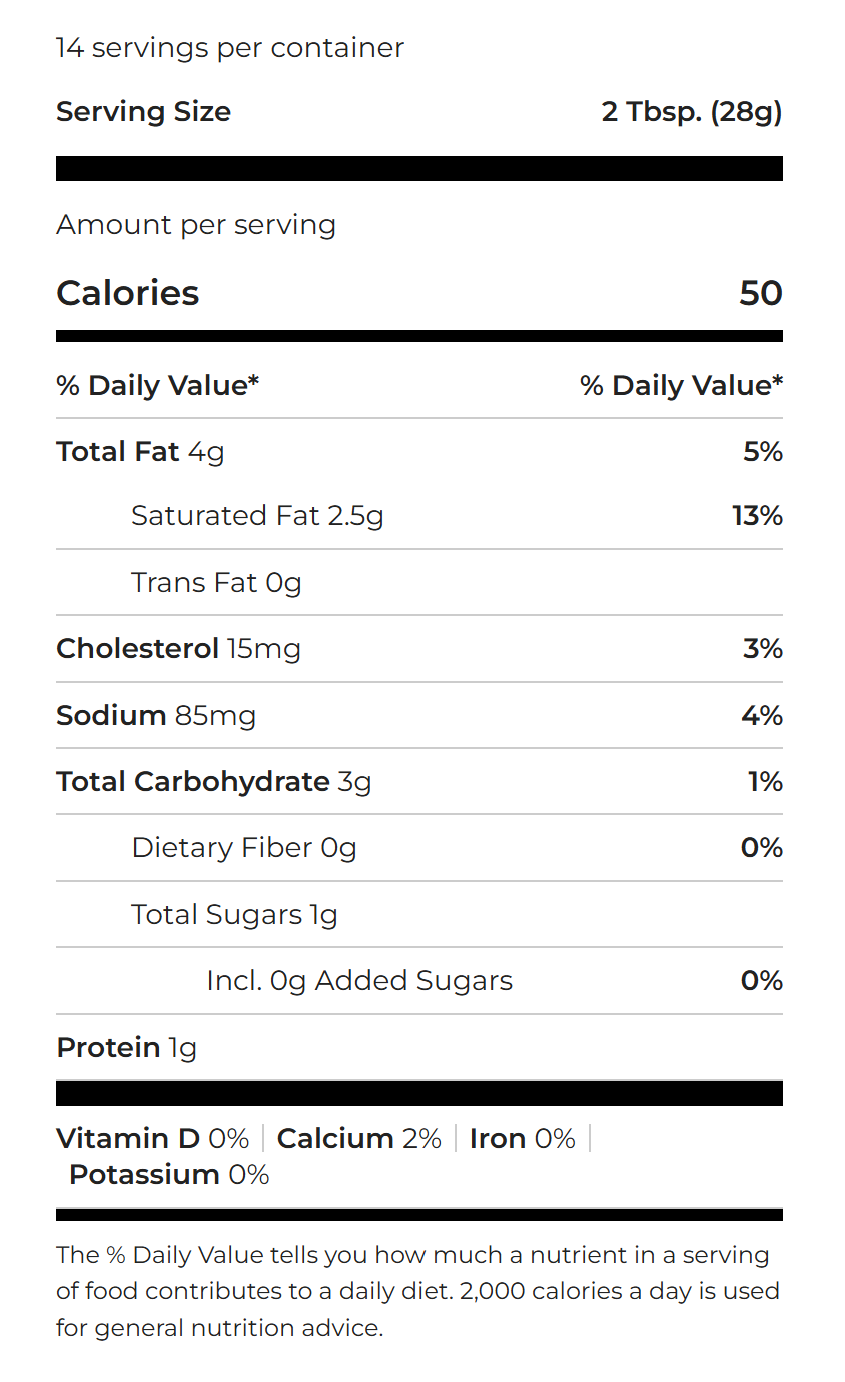Image resolution: width=845 pixels, height=1382 pixels.
Task: Click the 'Sodium 85mg' row label
Action: pos(156,716)
